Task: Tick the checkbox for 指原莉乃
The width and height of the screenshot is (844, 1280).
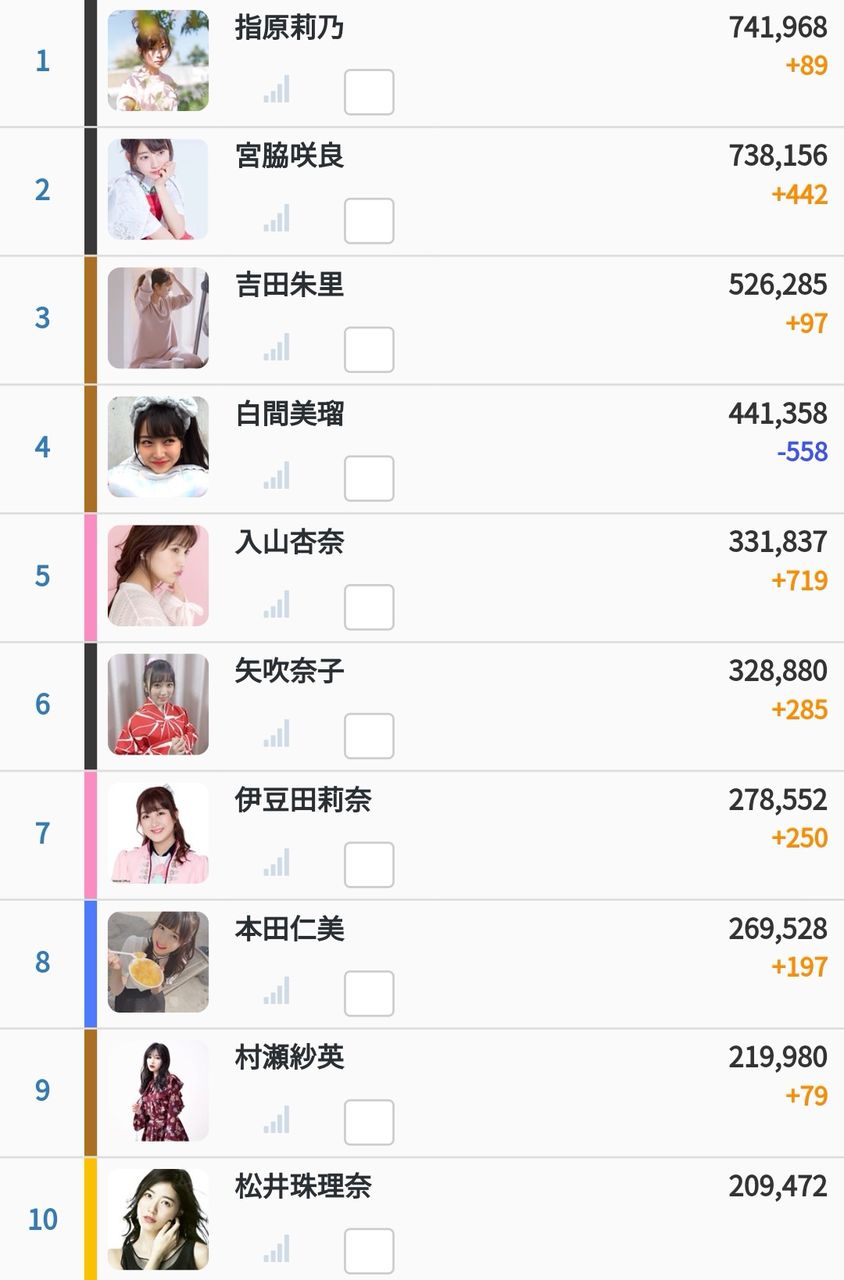Action: pyautogui.click(x=369, y=92)
